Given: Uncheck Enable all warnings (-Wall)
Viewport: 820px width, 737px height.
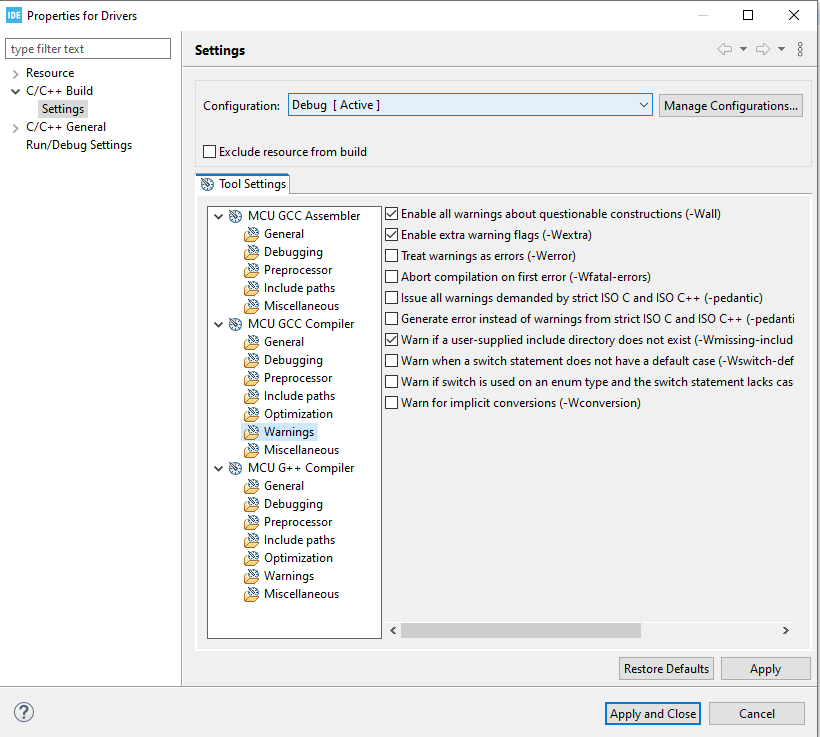Looking at the screenshot, I should click(391, 214).
